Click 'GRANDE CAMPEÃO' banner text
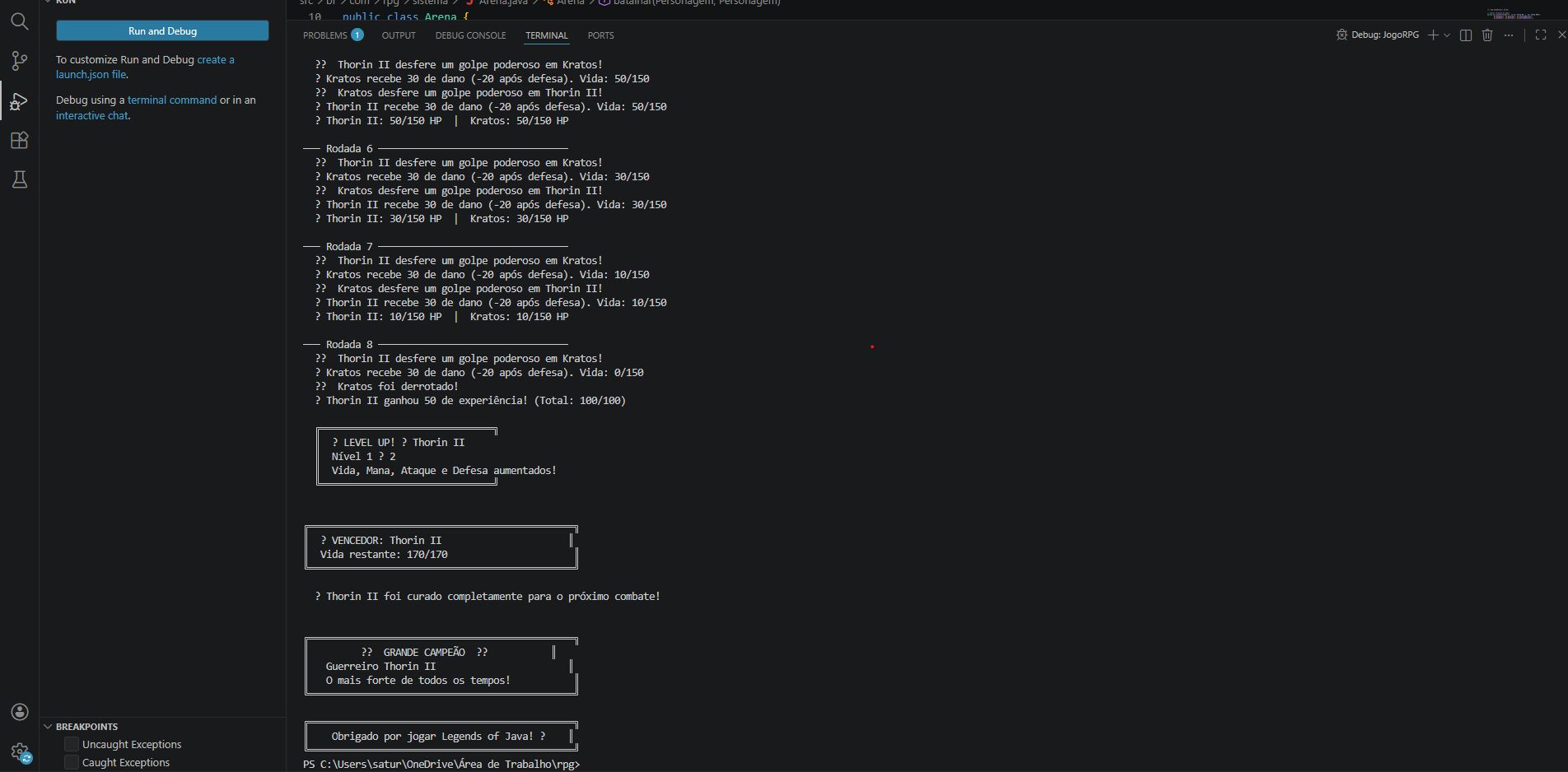Viewport: 1568px width, 772px height. tap(424, 652)
